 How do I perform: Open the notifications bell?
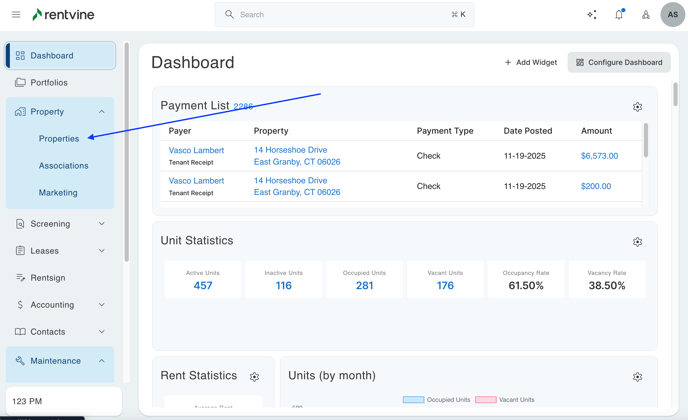point(619,15)
